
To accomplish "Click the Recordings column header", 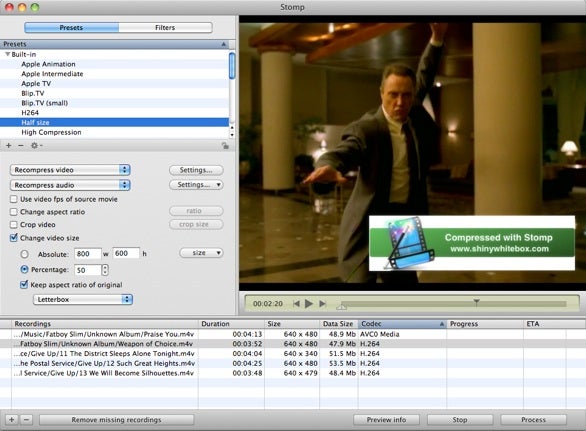I will coord(105,324).
